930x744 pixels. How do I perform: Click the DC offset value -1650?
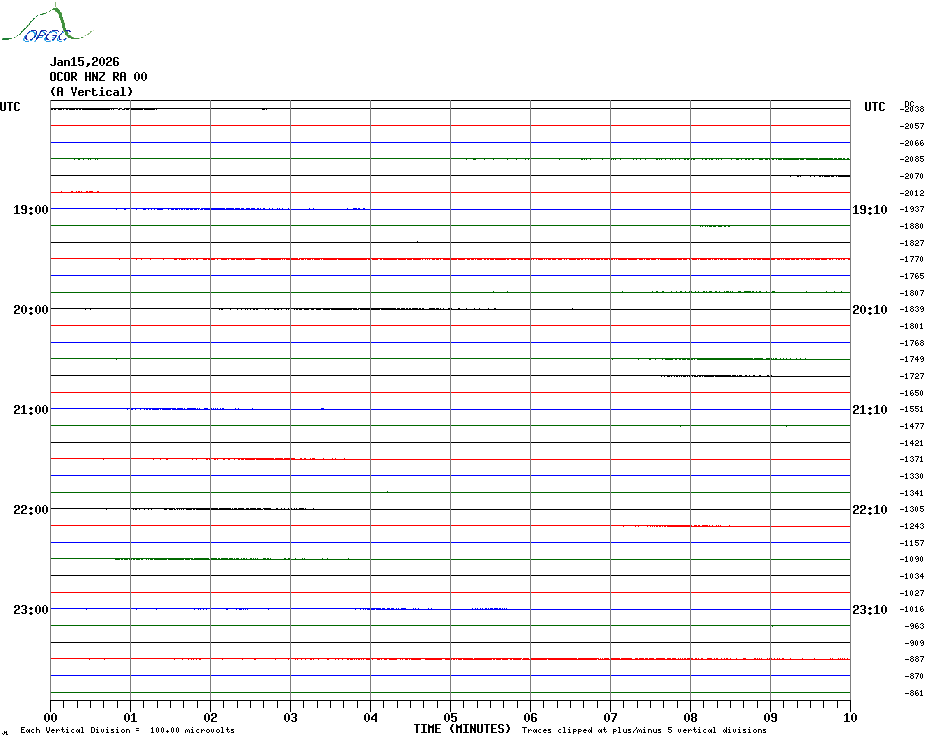click(x=911, y=393)
